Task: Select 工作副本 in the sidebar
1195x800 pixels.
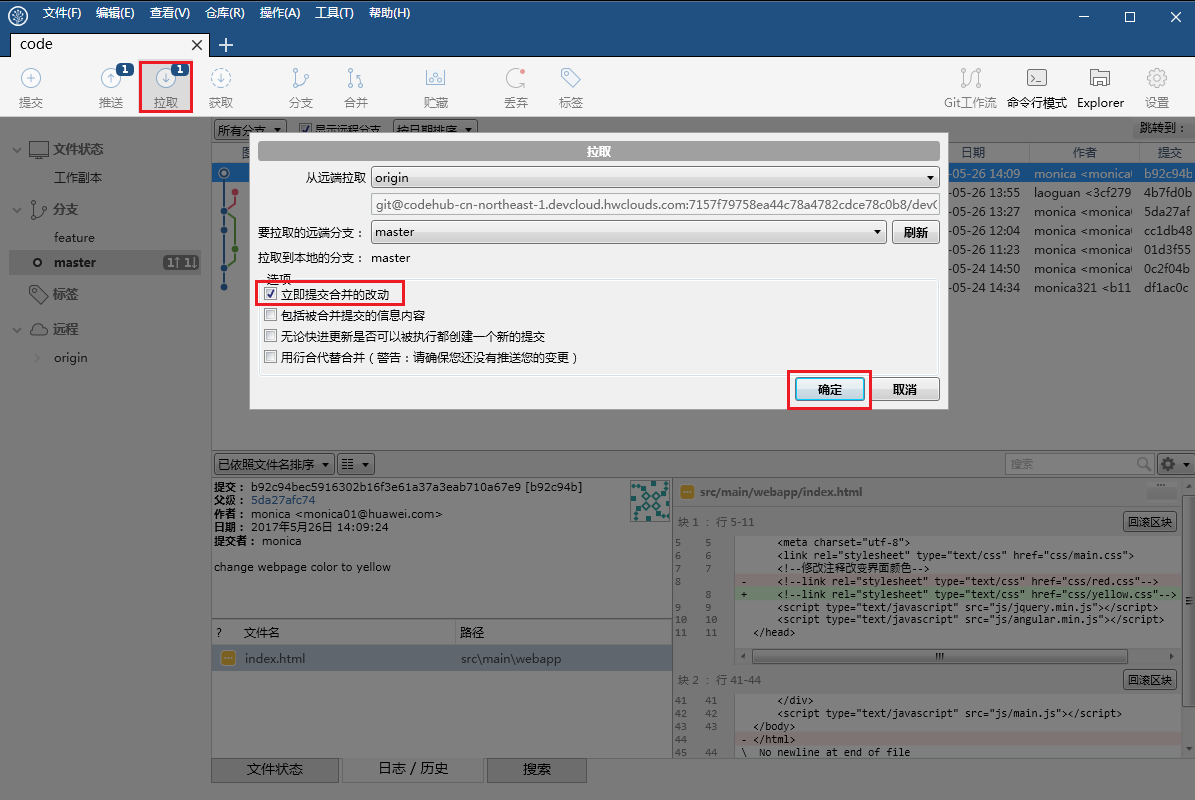Action: pyautogui.click(x=78, y=178)
